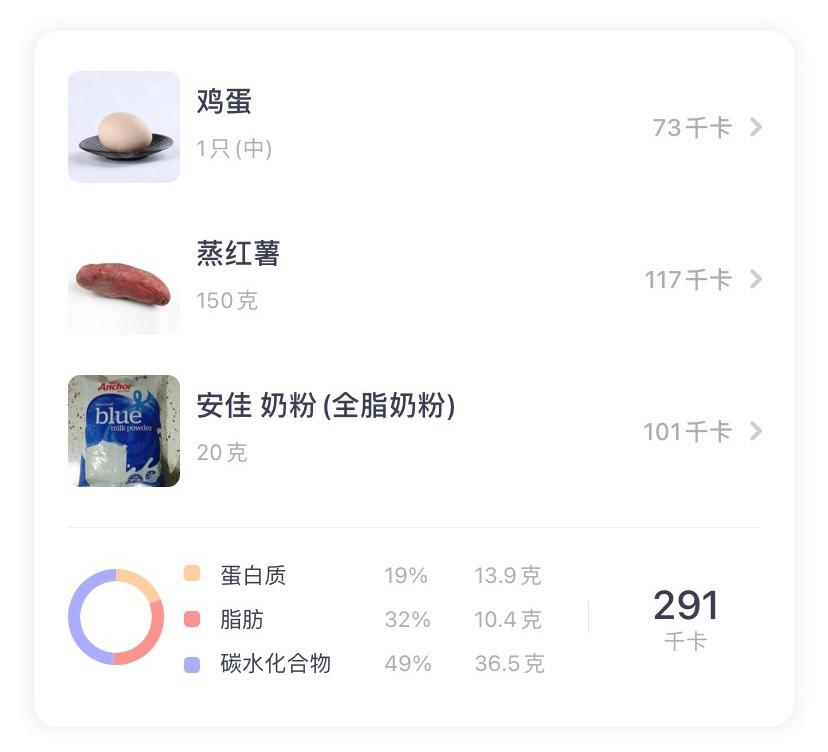
Task: Click the 碳水化合物 nutrient label
Action: [275, 663]
